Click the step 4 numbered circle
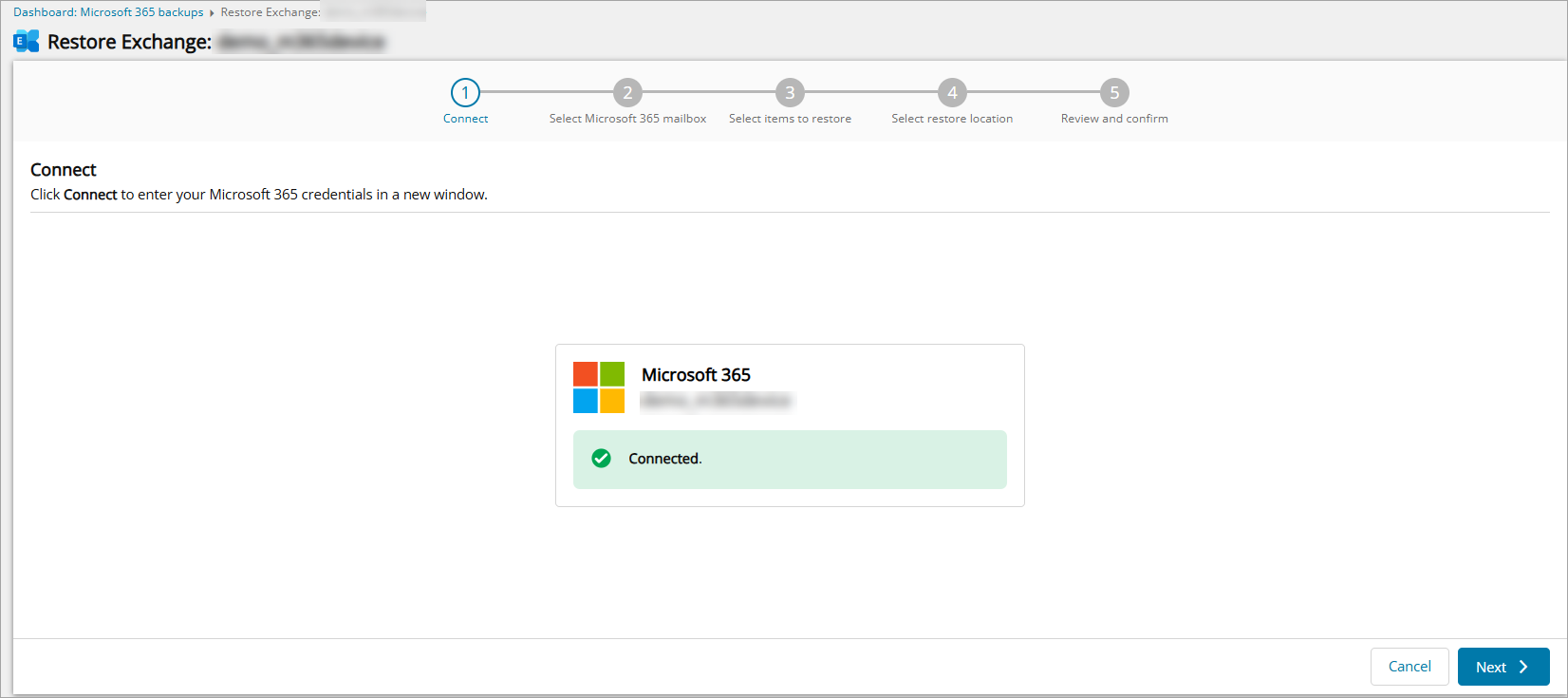The image size is (1568, 698). (x=952, y=93)
